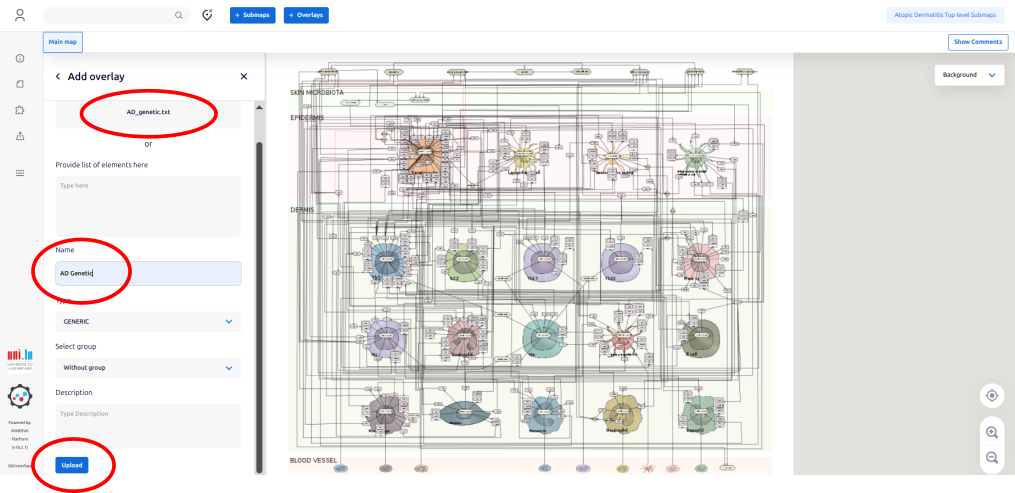Open the legend icon in the left sidebar
This screenshot has width=1015, height=493.
(x=20, y=173)
